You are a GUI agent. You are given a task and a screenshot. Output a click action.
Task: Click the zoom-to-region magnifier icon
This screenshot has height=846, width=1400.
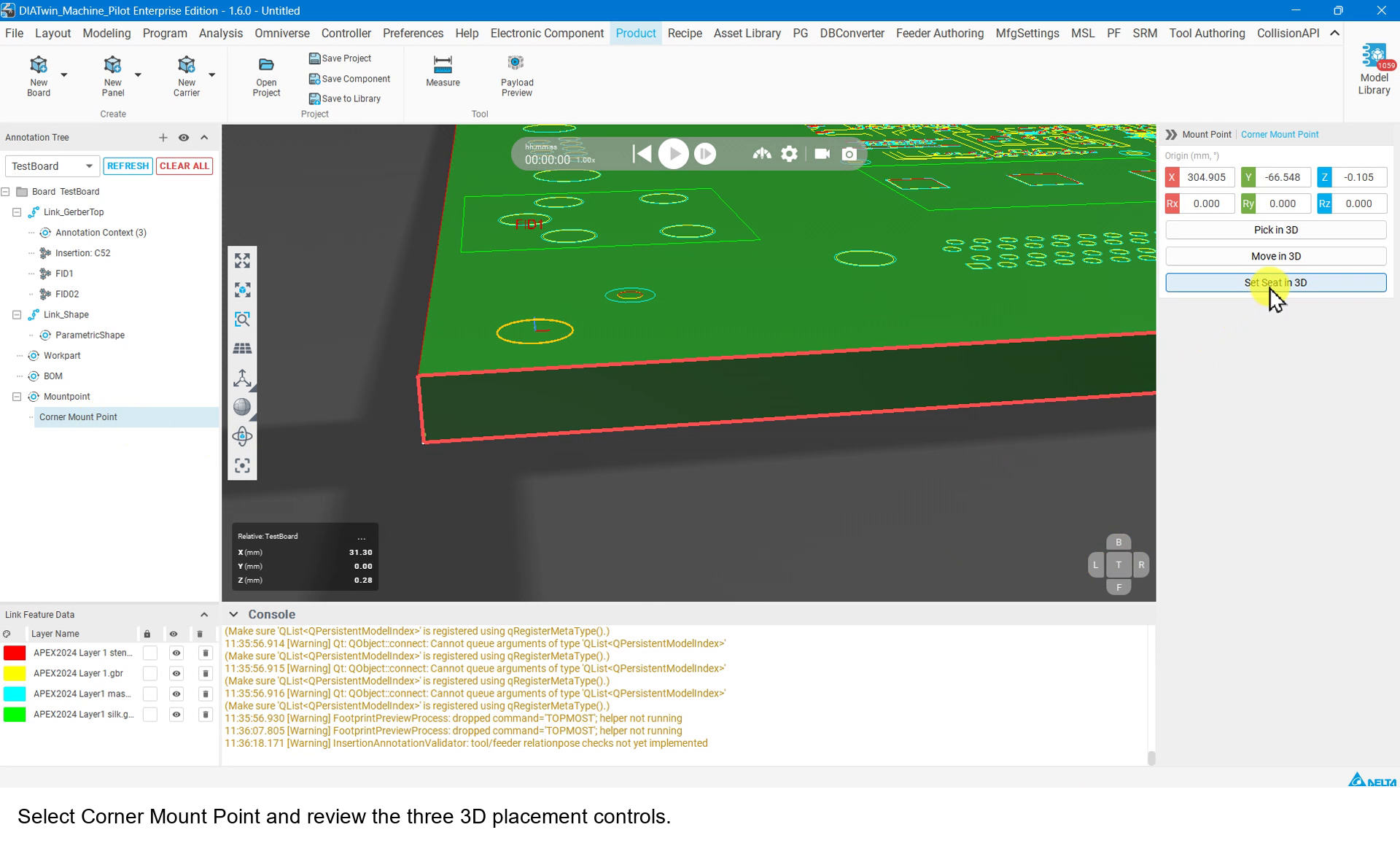pos(242,319)
